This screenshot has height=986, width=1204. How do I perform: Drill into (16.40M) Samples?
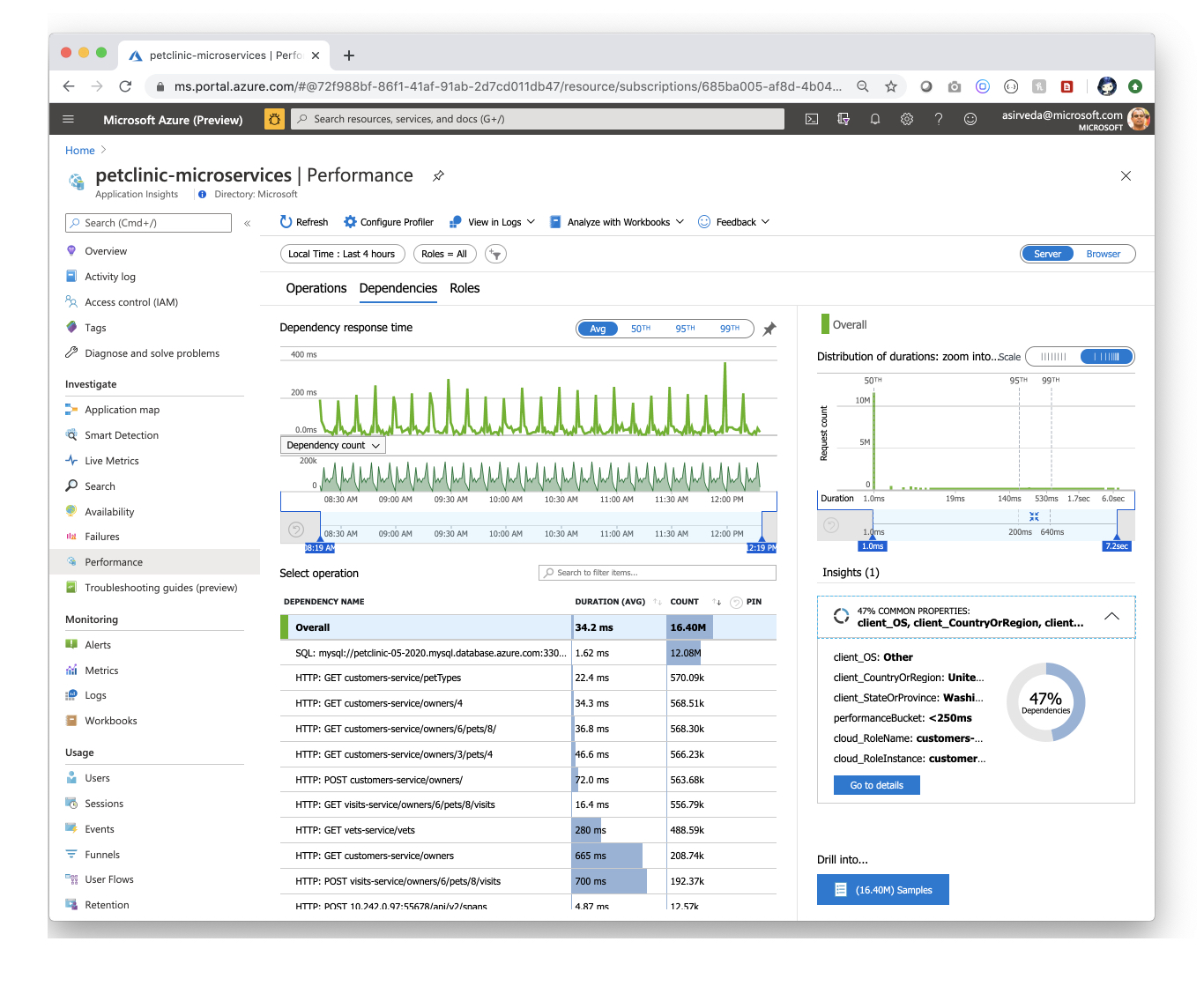pyautogui.click(x=883, y=890)
